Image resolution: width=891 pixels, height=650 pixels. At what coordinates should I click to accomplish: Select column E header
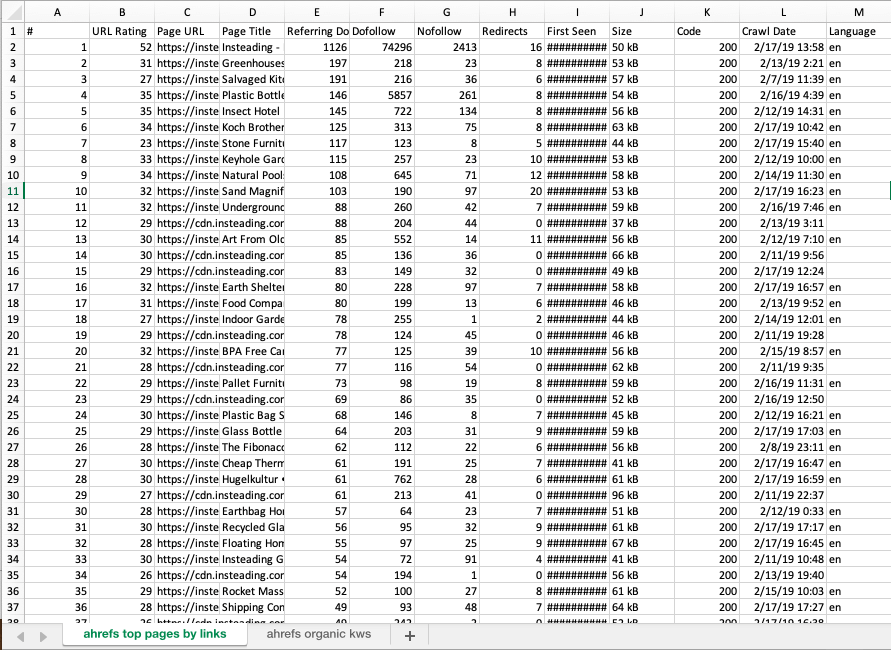(317, 12)
